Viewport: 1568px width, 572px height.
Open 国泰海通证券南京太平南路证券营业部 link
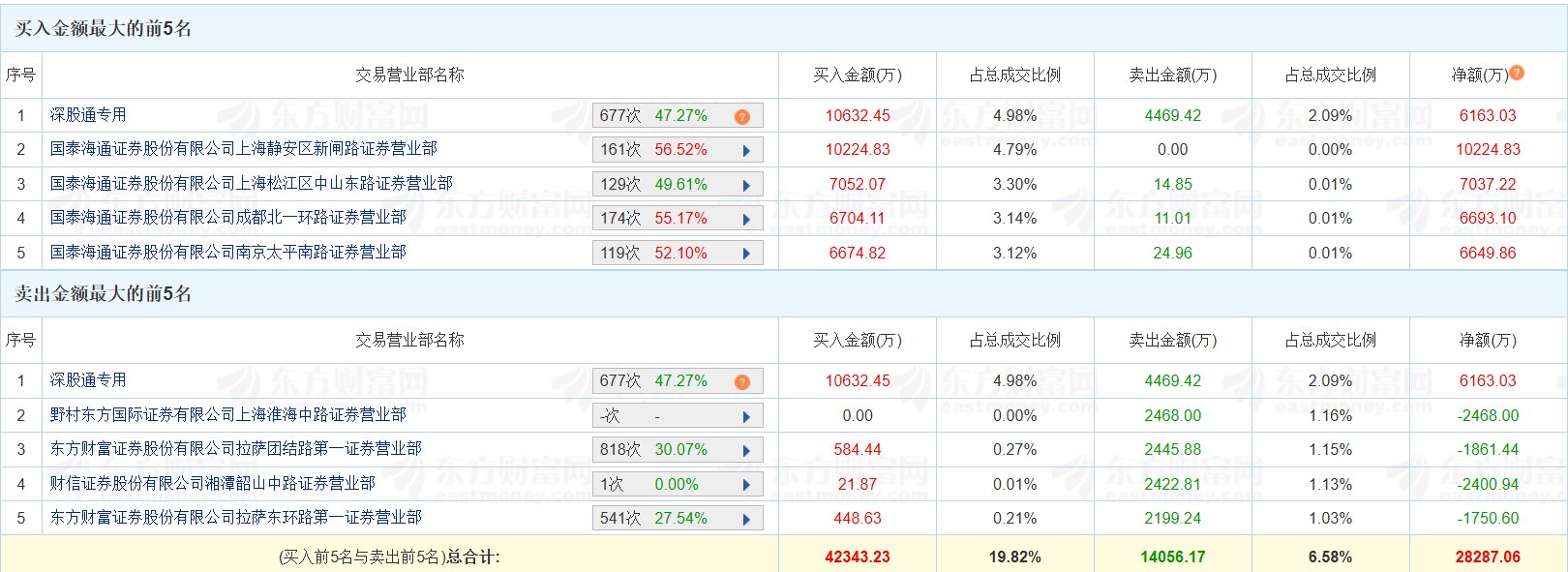[228, 253]
